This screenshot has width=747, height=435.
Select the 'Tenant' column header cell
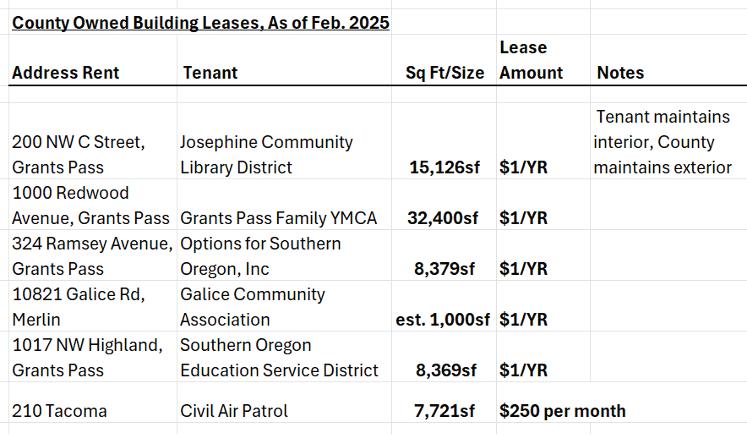pos(211,73)
